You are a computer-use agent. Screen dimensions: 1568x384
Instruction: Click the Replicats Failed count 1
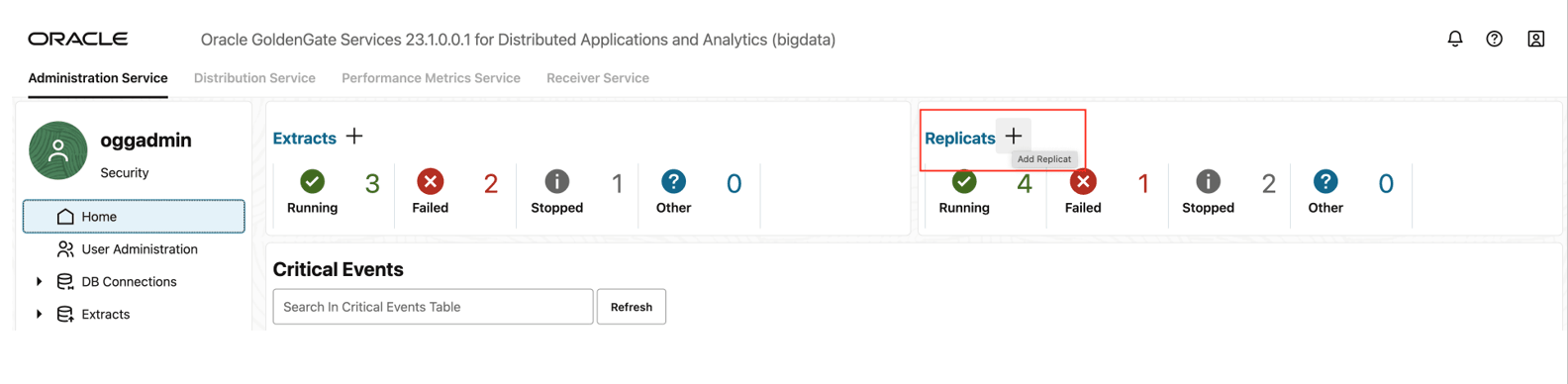[1143, 184]
